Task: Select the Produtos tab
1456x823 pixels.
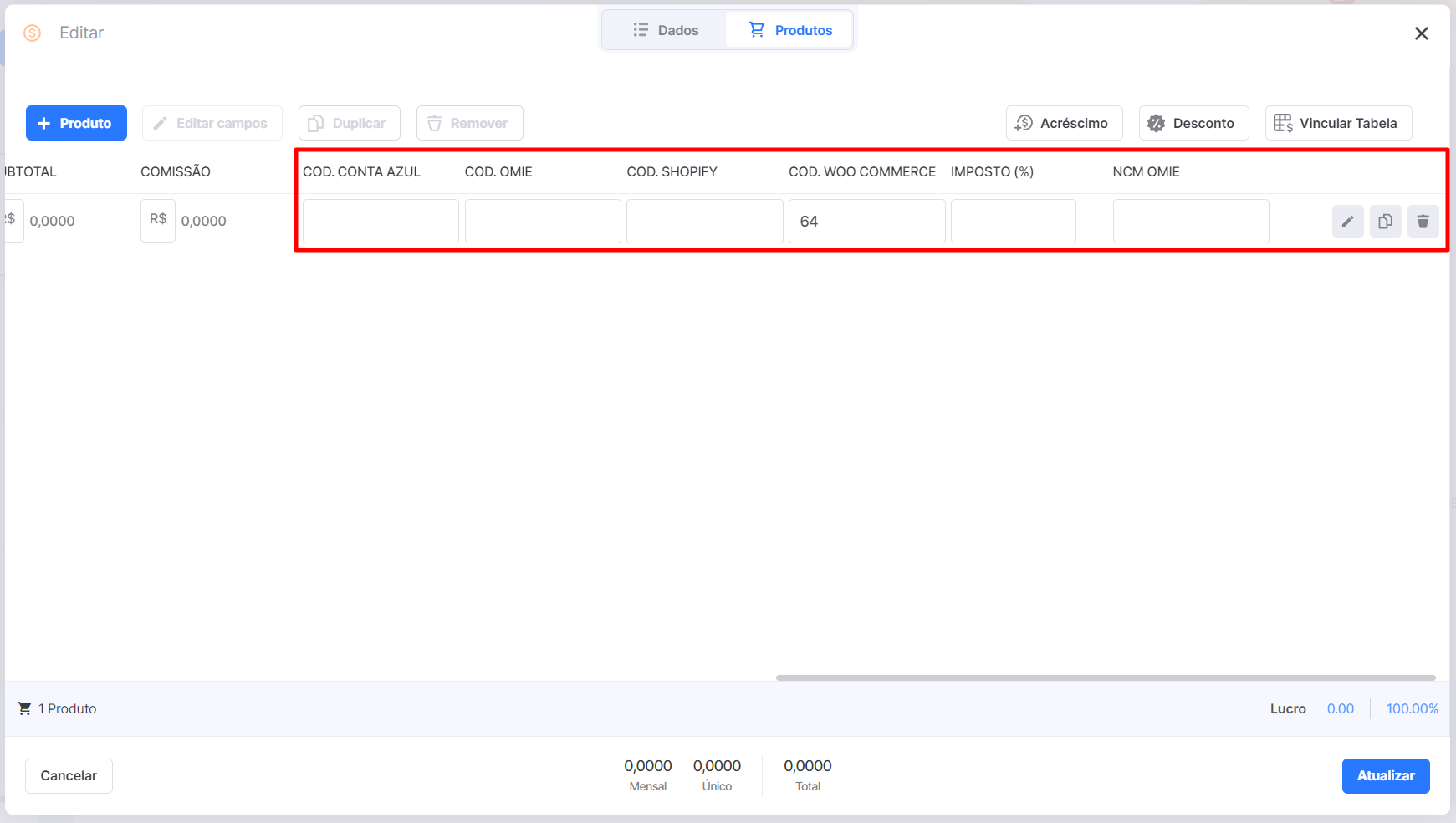Action: tap(789, 30)
